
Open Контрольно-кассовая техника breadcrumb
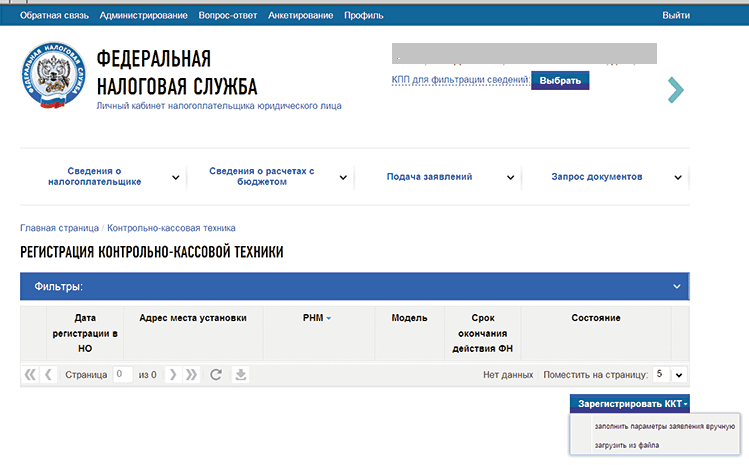click(x=171, y=228)
